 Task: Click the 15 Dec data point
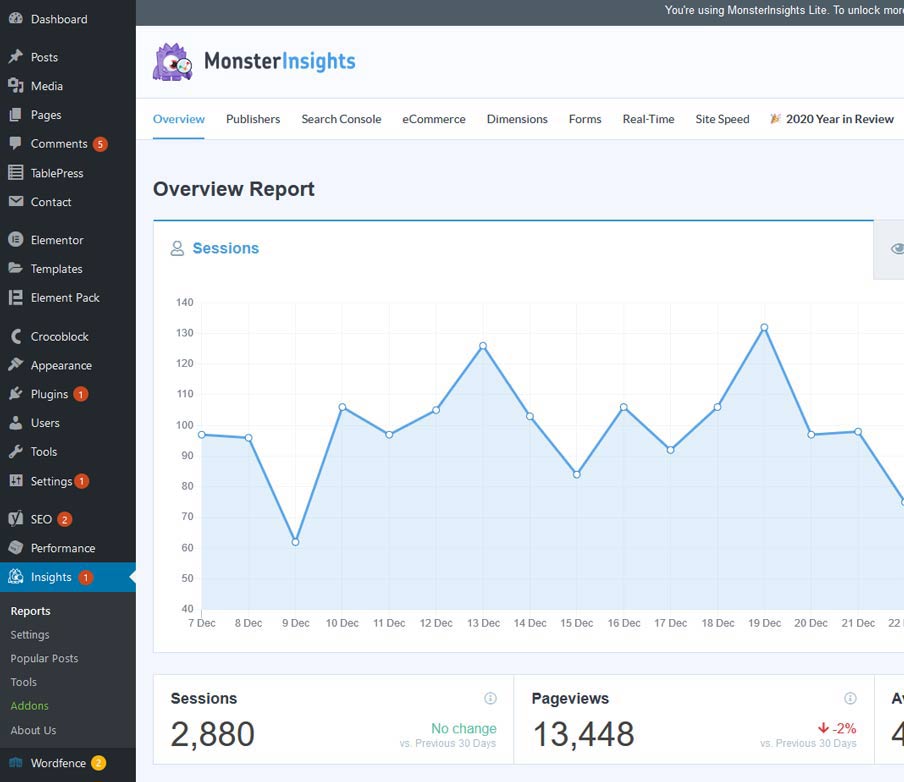pos(577,475)
